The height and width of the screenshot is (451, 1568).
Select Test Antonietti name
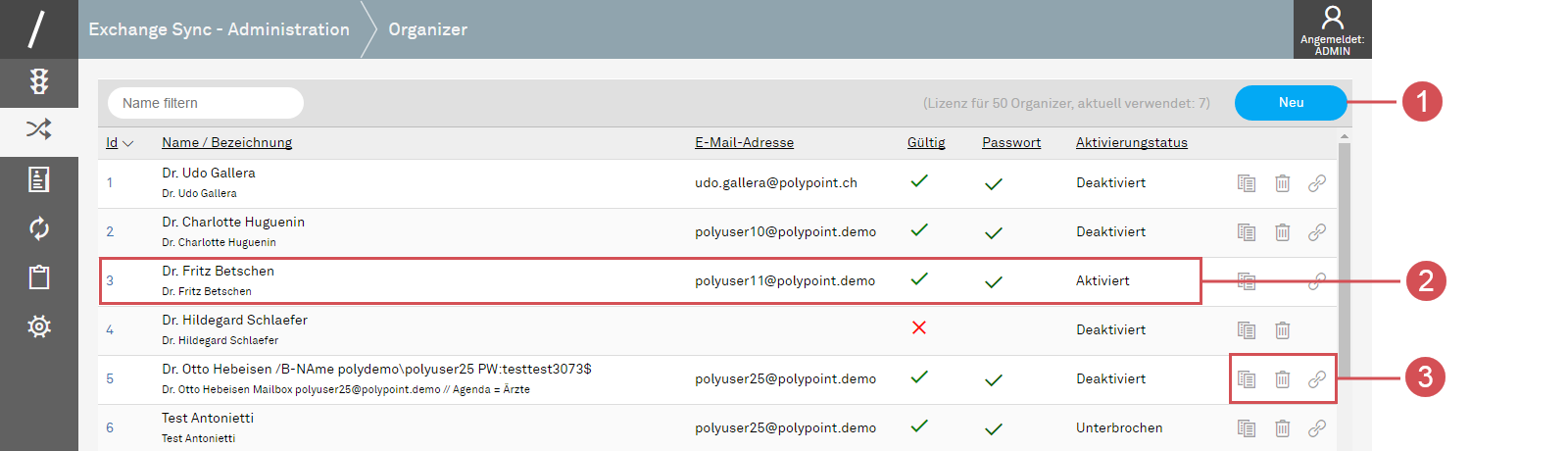pyautogui.click(x=208, y=419)
